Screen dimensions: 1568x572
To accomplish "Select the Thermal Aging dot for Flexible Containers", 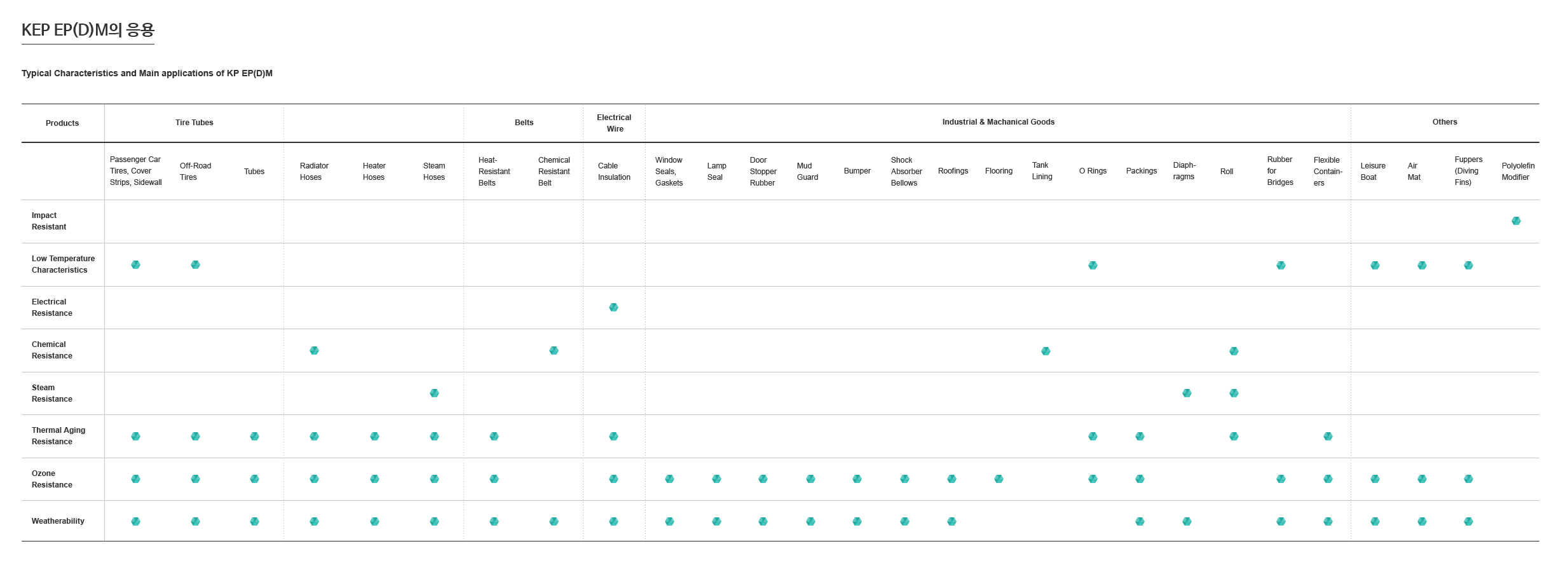I will 1328,437.
